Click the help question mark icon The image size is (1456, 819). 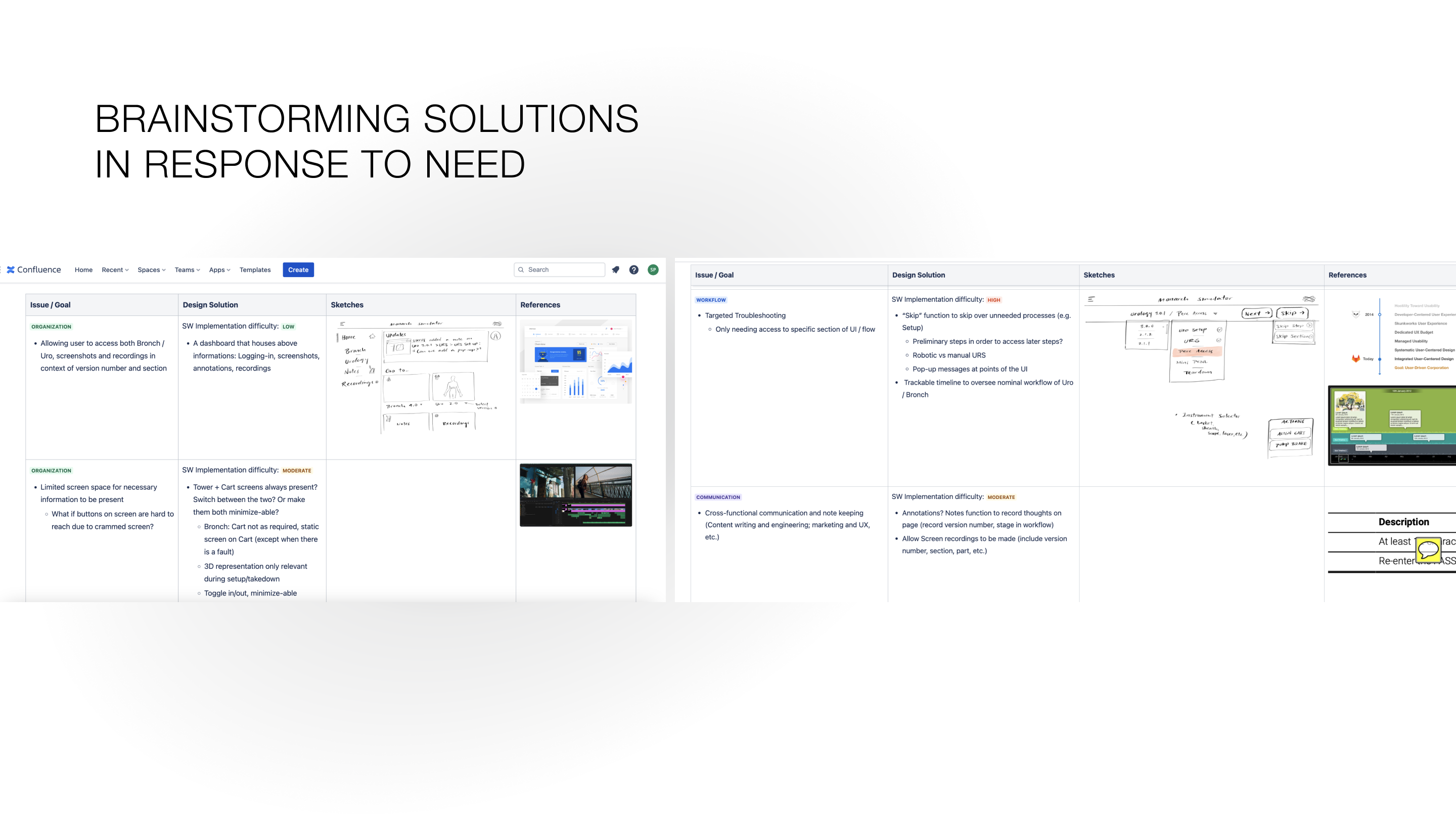(634, 269)
